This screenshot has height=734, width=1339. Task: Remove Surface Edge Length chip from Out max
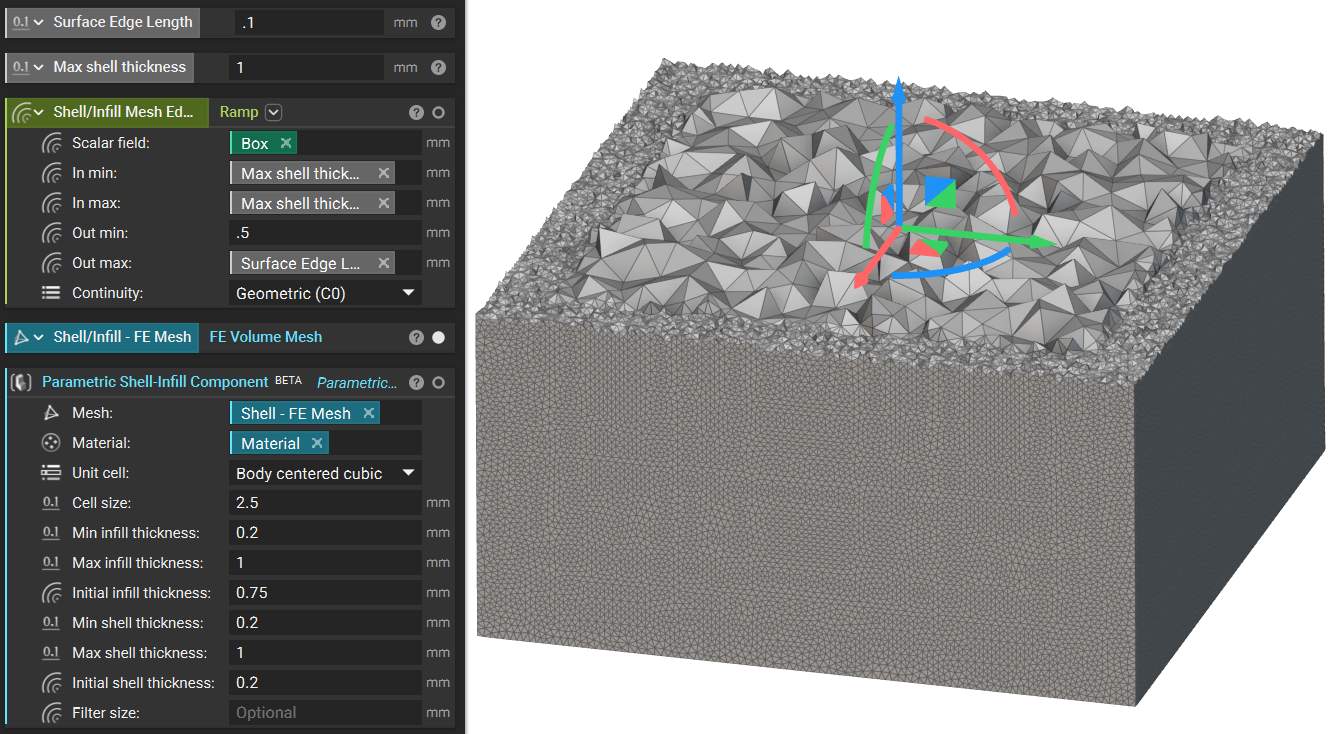[383, 263]
